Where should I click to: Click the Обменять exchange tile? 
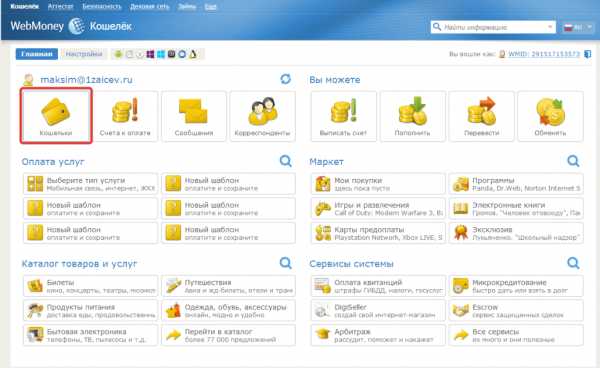pyautogui.click(x=550, y=116)
